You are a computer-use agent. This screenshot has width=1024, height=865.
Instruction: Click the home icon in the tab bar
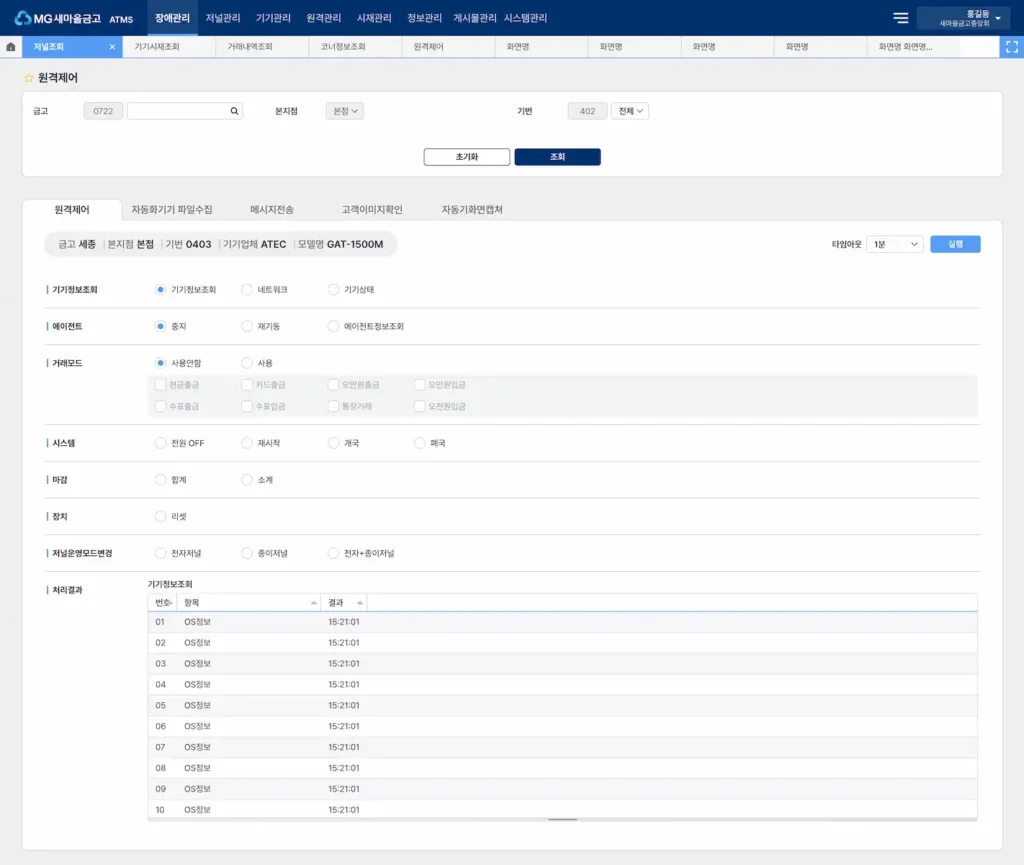(10, 47)
